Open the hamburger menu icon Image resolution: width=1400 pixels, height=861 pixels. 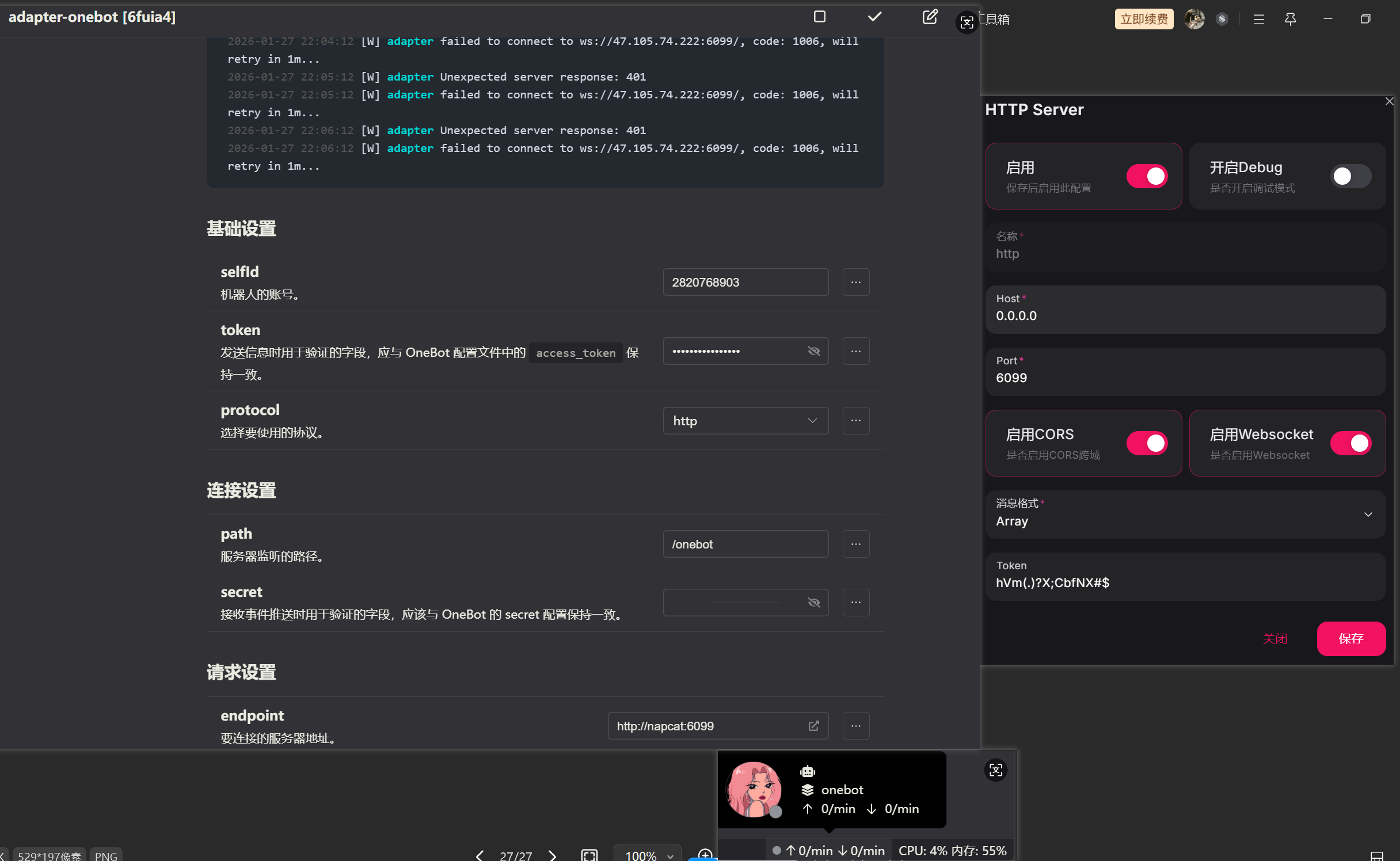tap(1259, 19)
